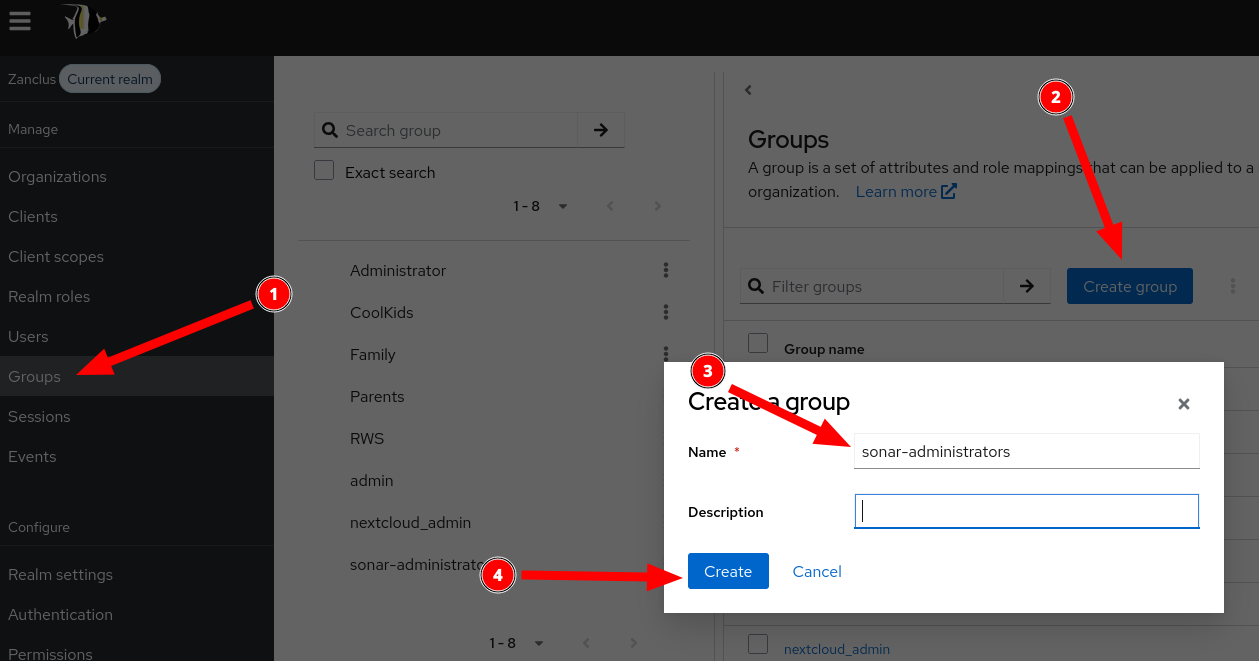Click the Filter groups arrow button

[1027, 286]
